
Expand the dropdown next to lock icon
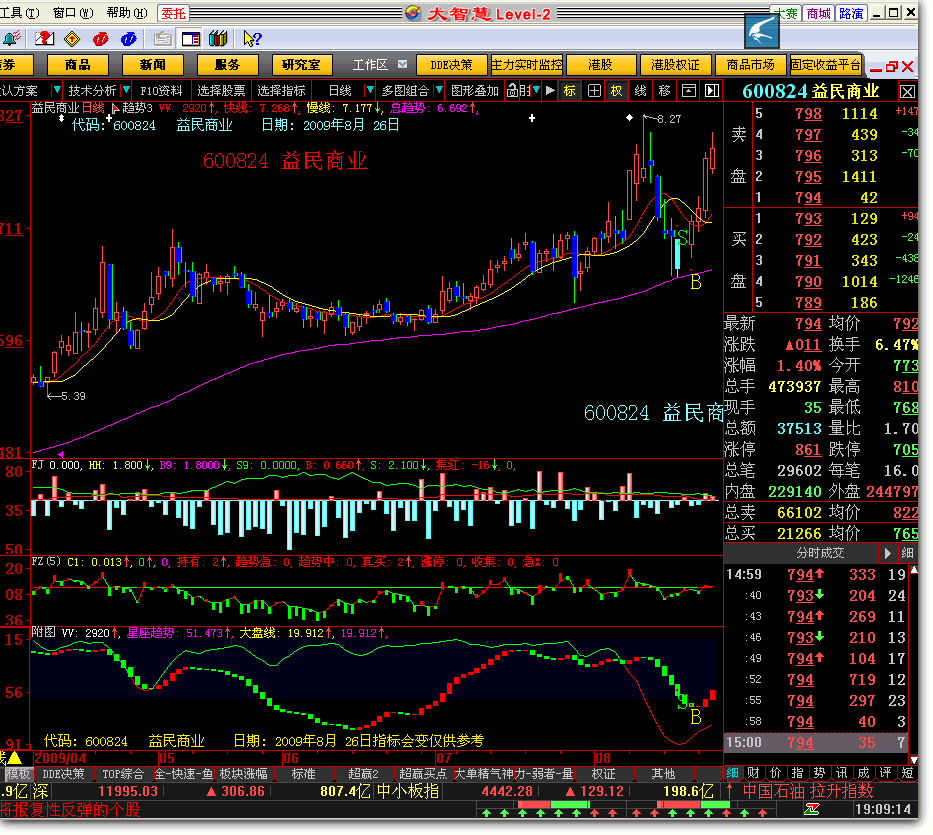pyautogui.click(x=537, y=90)
